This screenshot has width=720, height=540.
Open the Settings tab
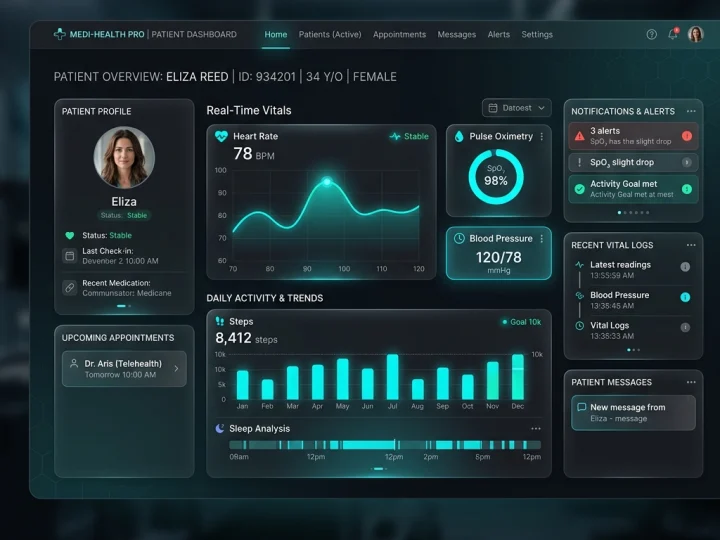[x=537, y=34]
